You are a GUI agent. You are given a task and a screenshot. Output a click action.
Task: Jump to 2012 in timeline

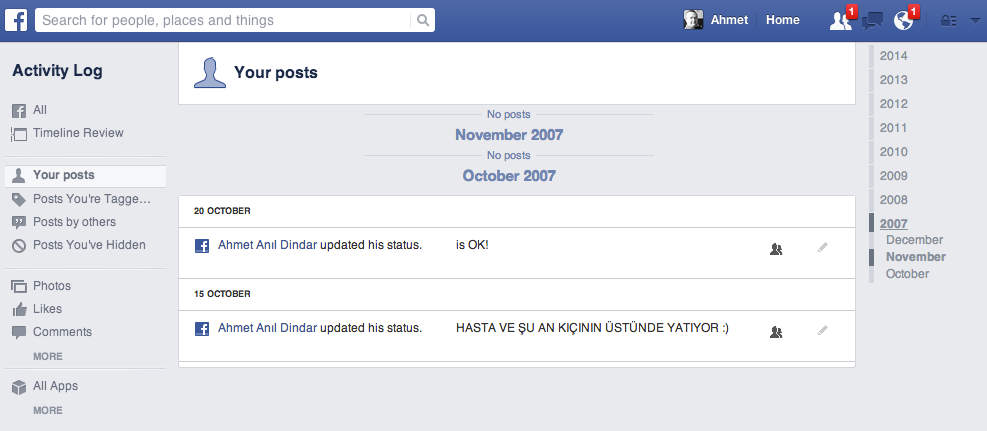893,104
